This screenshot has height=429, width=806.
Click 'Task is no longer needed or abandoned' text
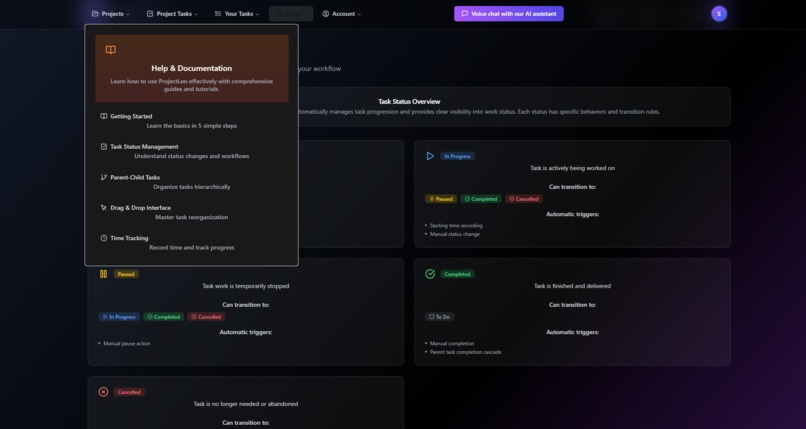click(x=246, y=404)
